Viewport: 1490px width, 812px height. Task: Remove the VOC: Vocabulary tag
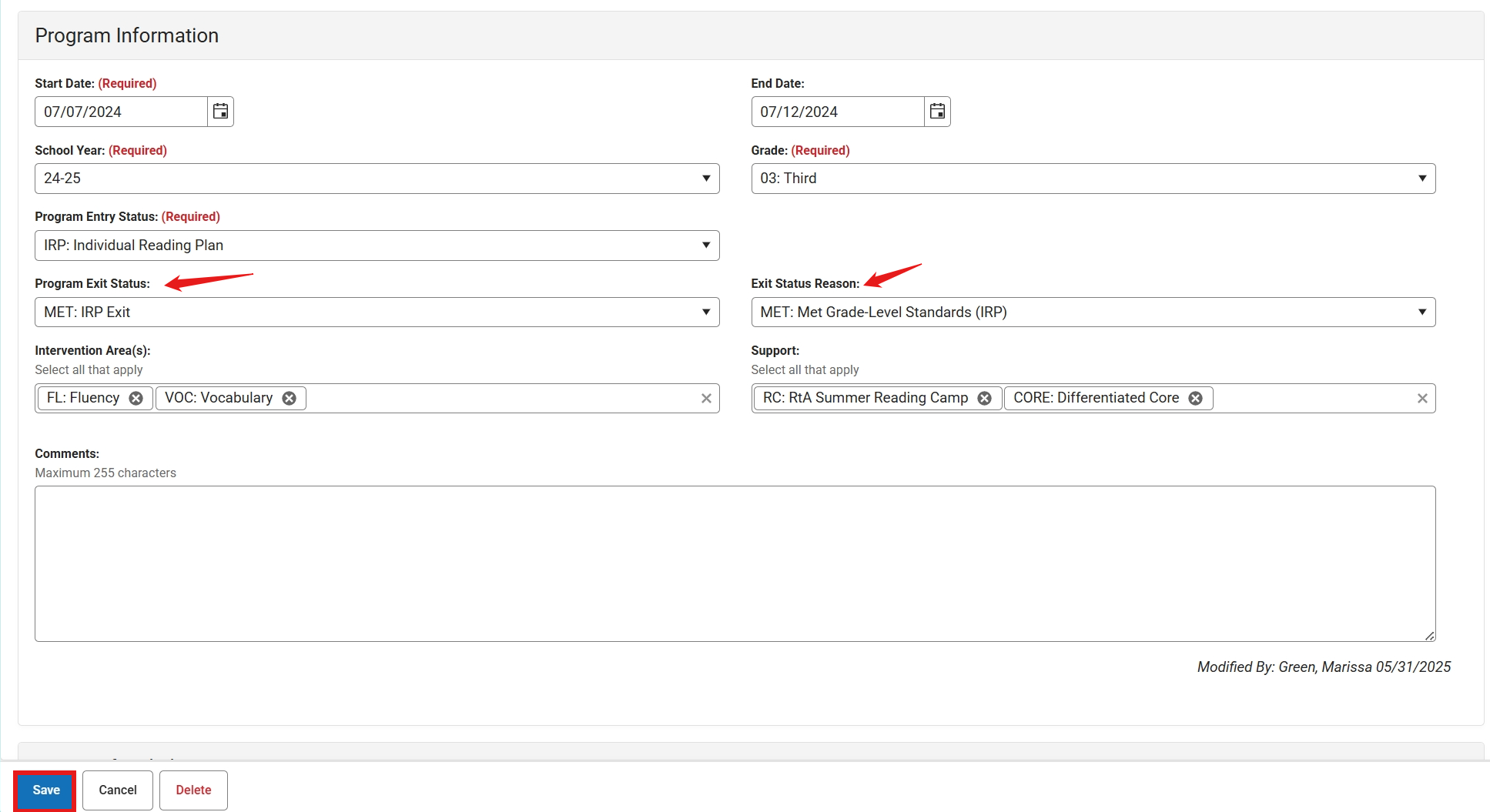290,398
